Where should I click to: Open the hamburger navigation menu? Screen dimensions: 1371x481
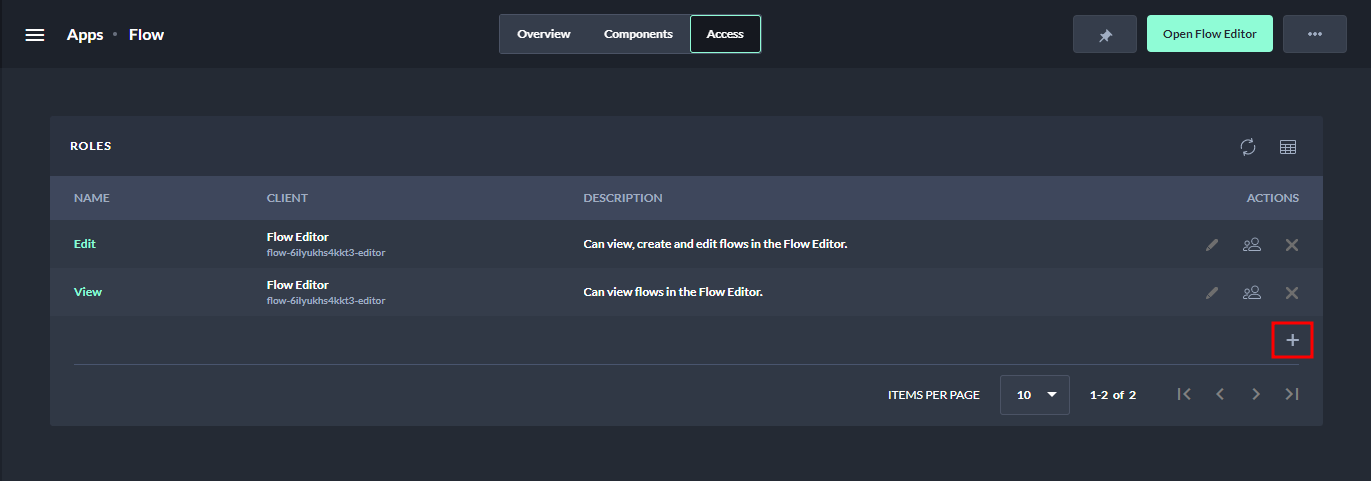(x=35, y=35)
